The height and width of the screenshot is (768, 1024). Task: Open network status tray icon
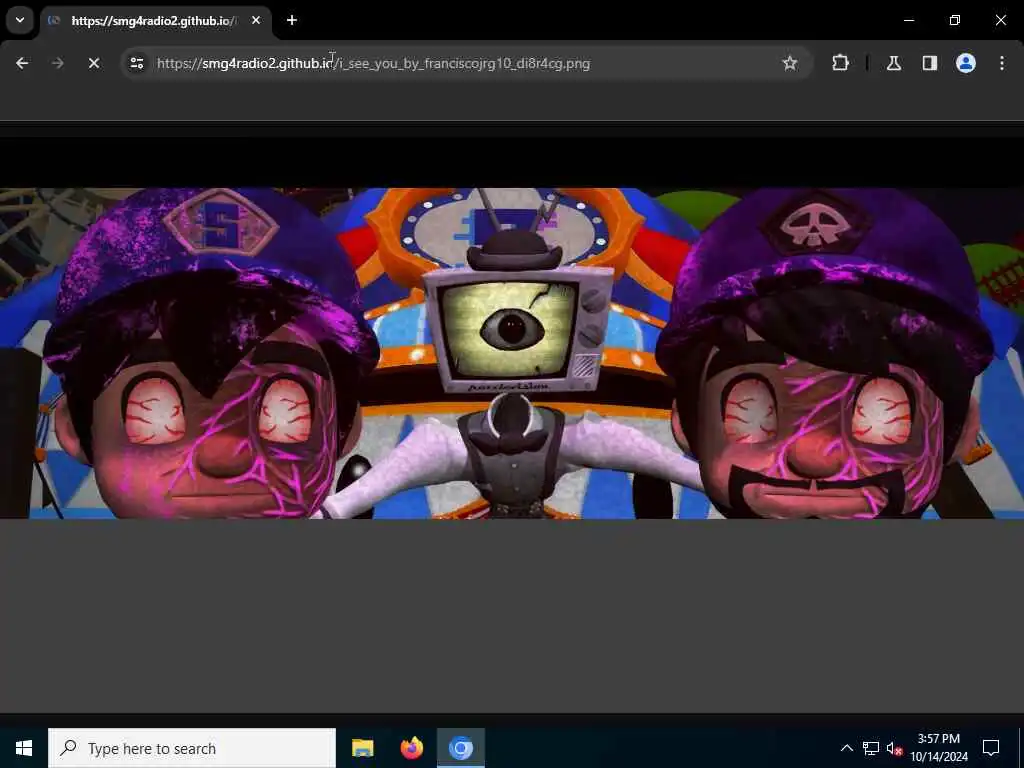coord(871,748)
